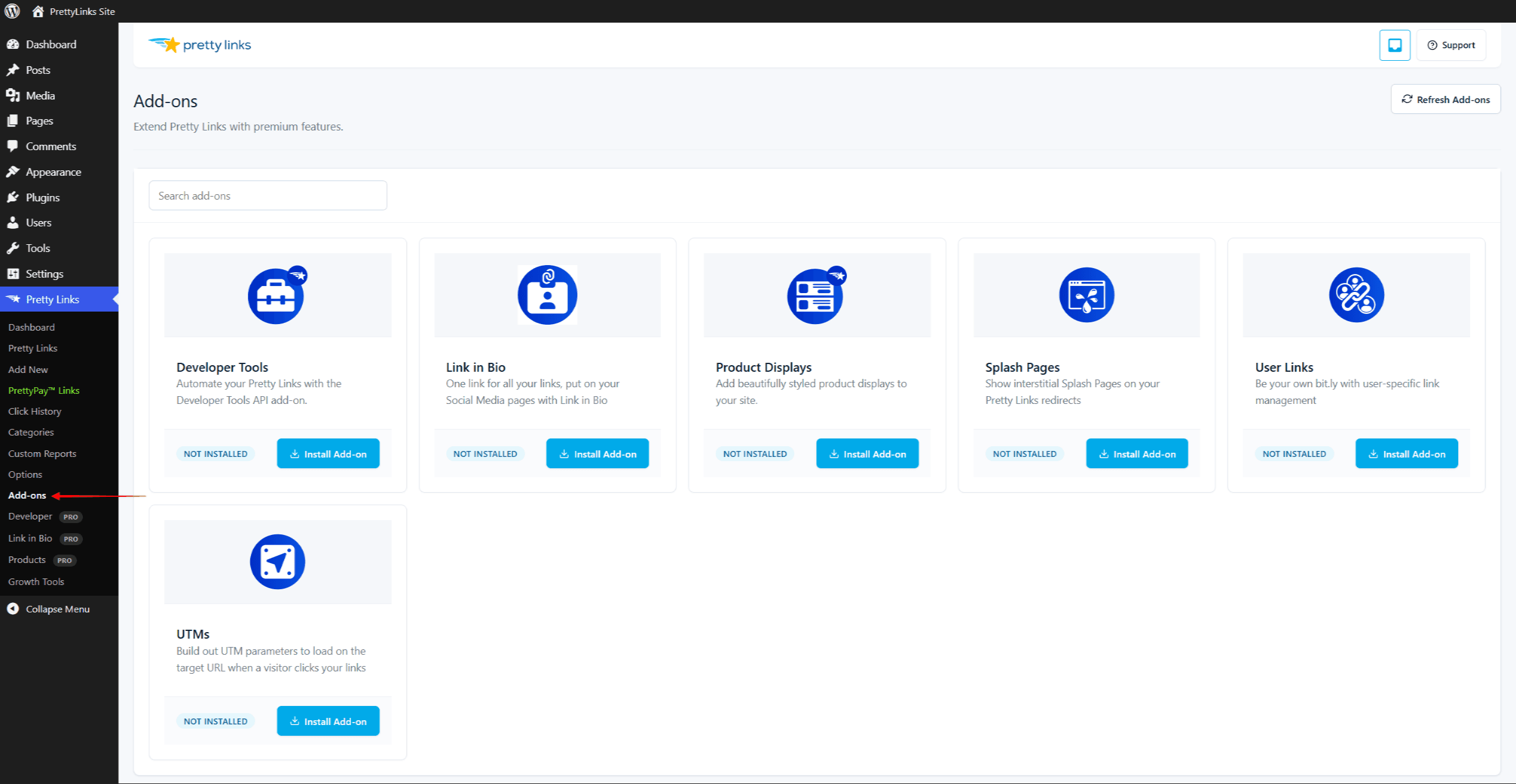The height and width of the screenshot is (784, 1516).
Task: Open Custom Reports submenu item
Action: pos(42,453)
